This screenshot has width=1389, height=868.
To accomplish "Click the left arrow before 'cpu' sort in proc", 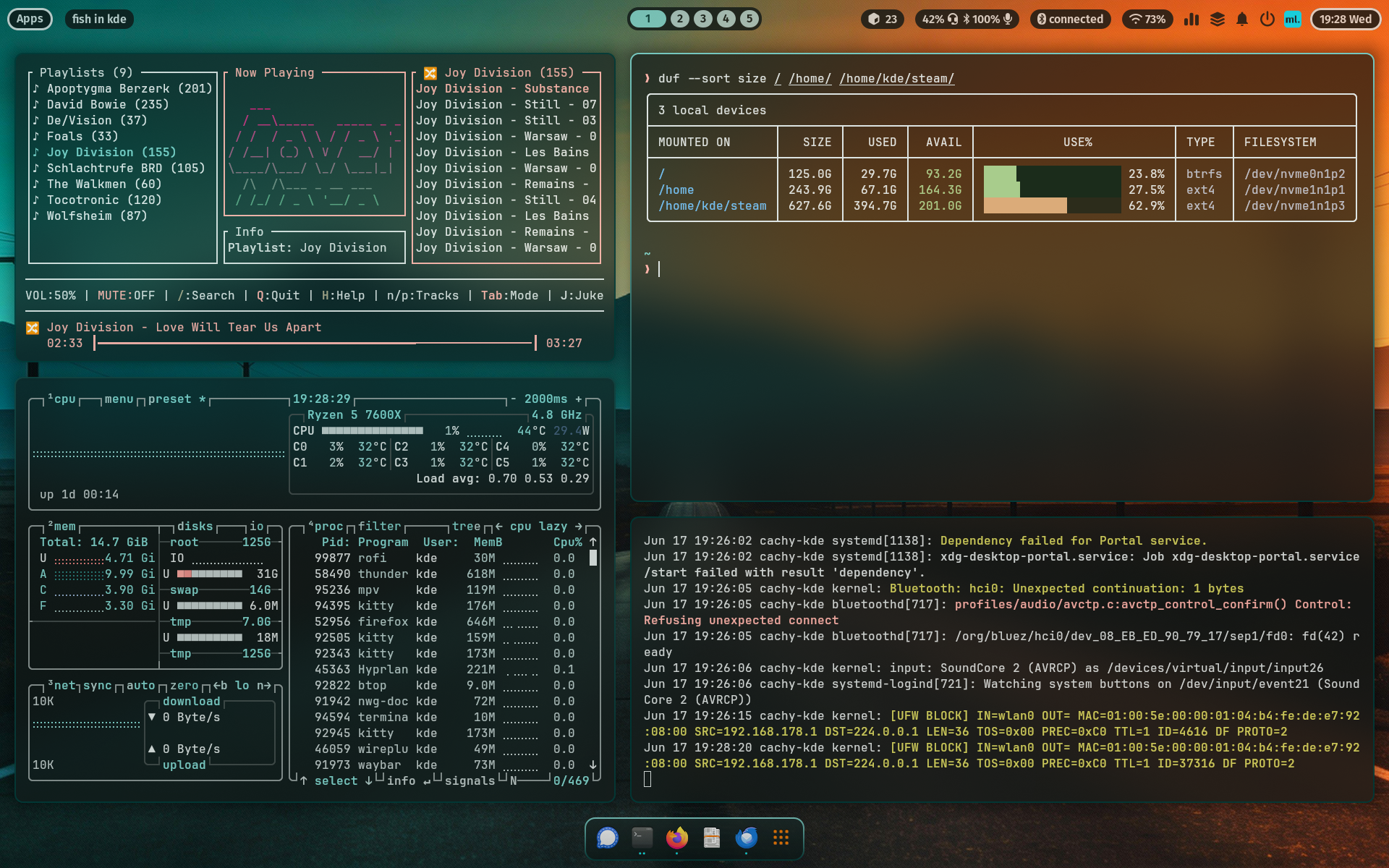I will pos(499,527).
